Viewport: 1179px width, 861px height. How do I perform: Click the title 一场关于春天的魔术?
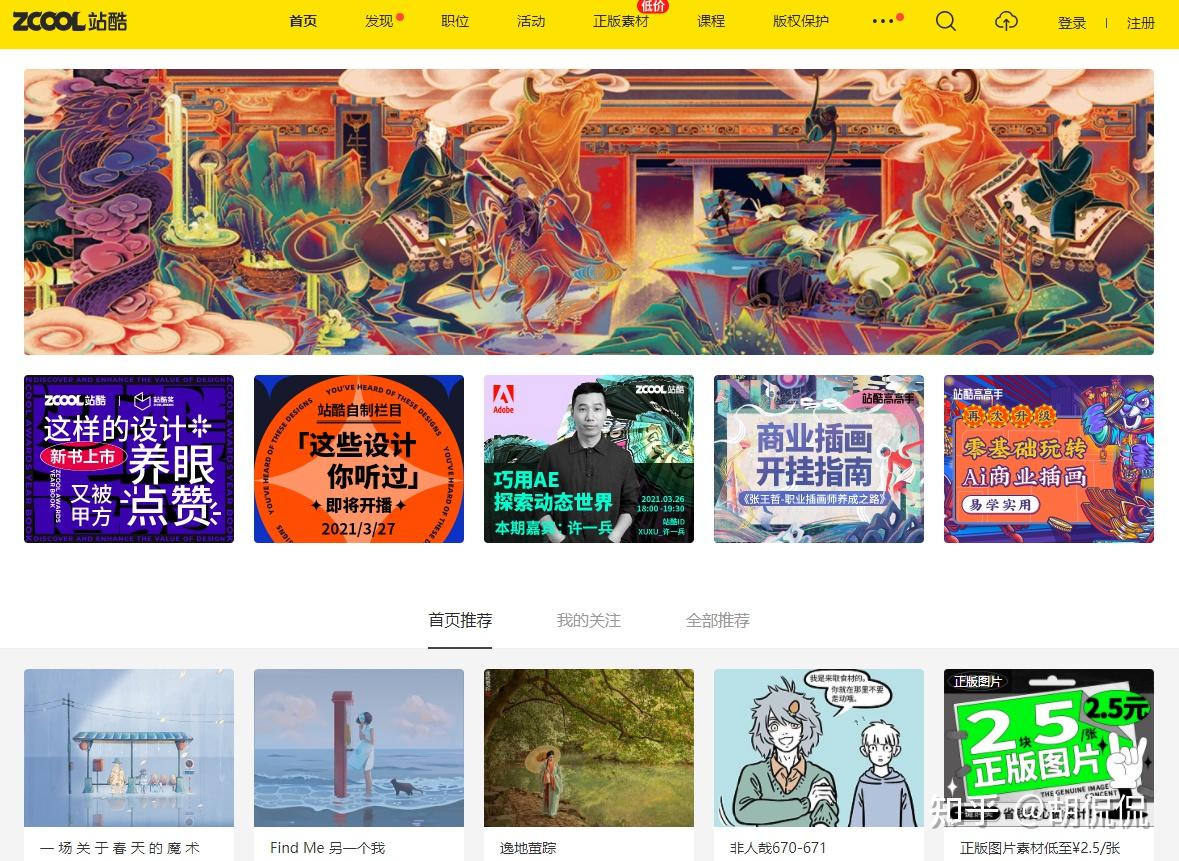120,848
